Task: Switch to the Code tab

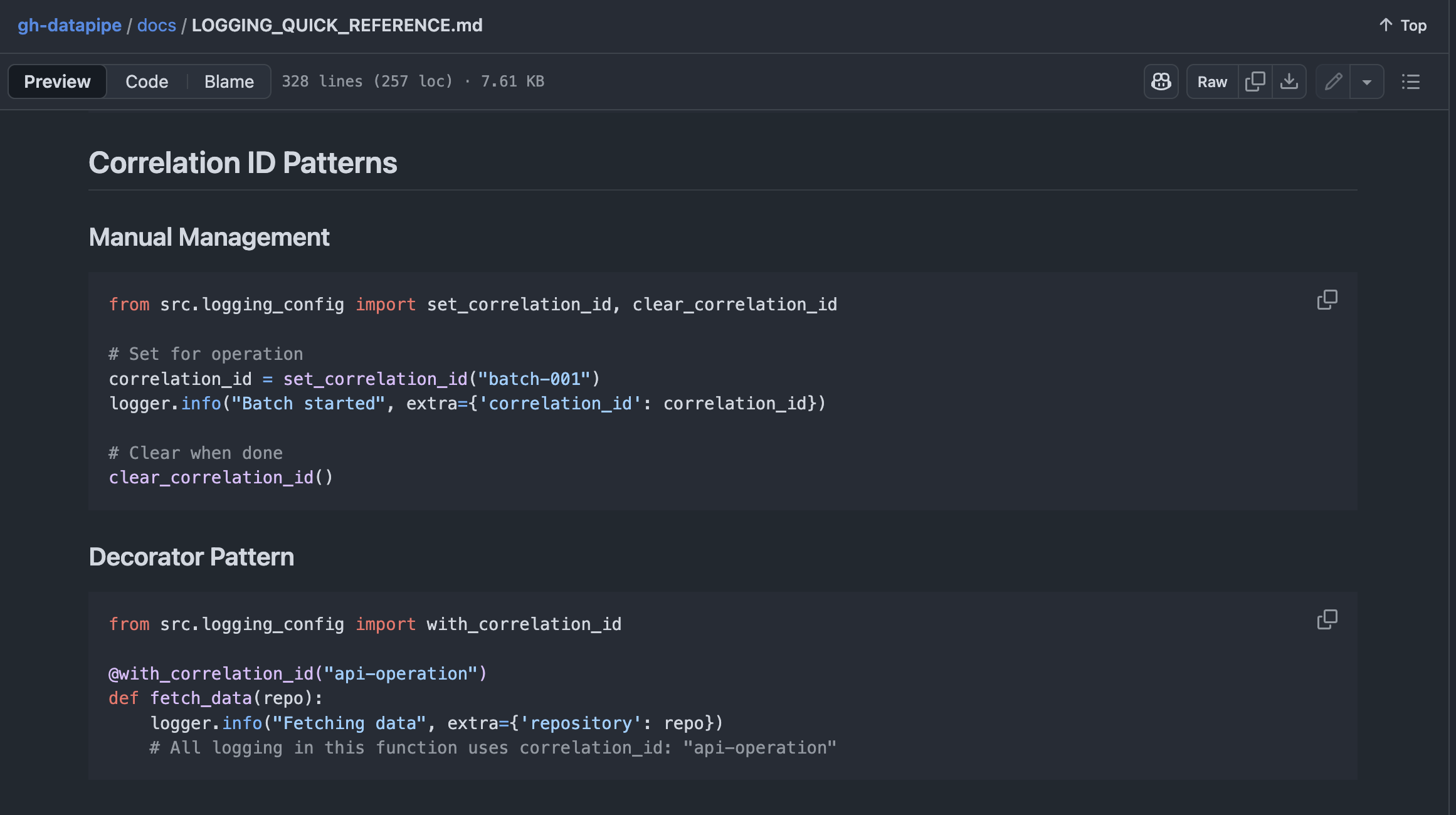Action: click(x=147, y=81)
